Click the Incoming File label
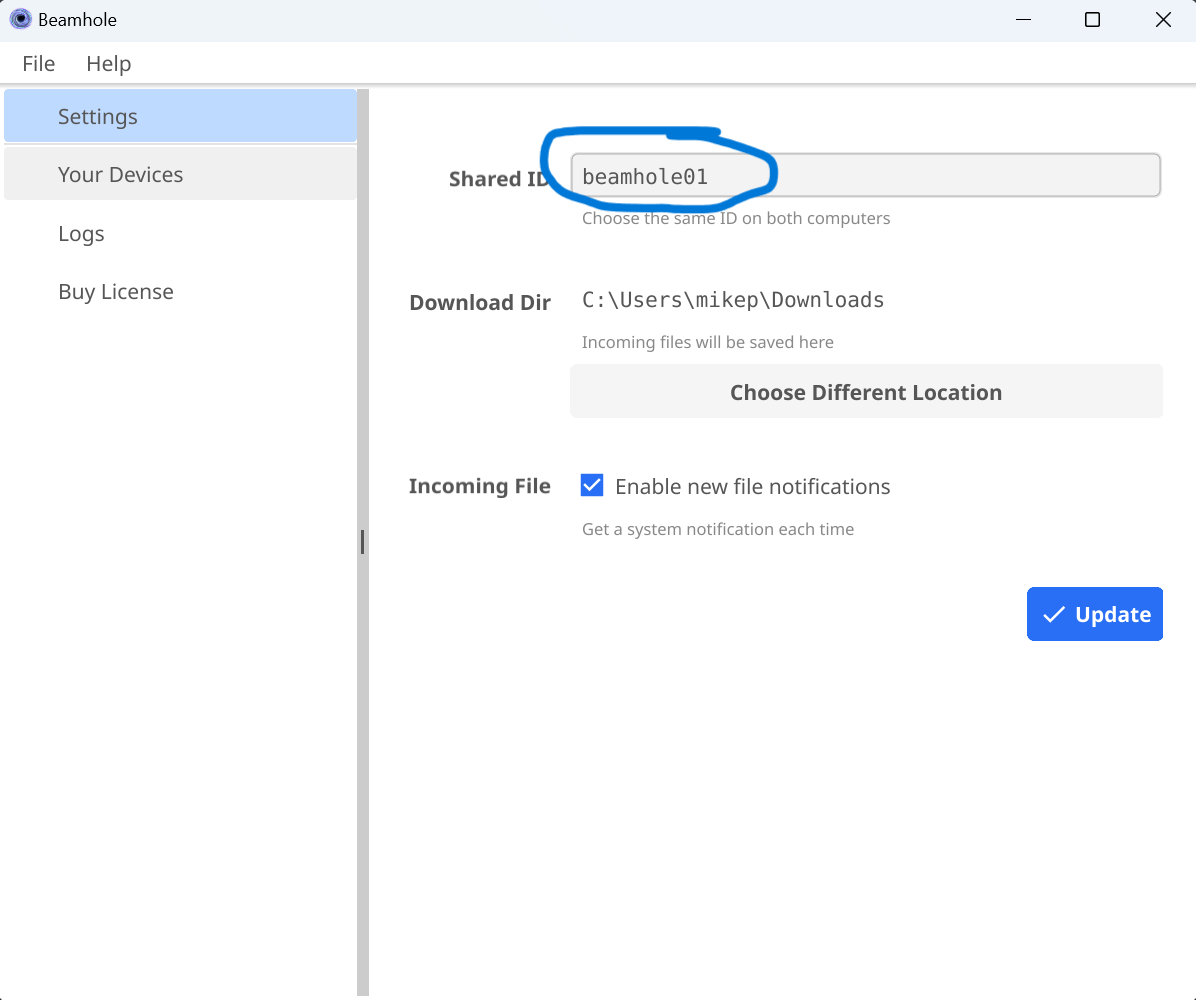The height and width of the screenshot is (1000, 1196). point(479,486)
